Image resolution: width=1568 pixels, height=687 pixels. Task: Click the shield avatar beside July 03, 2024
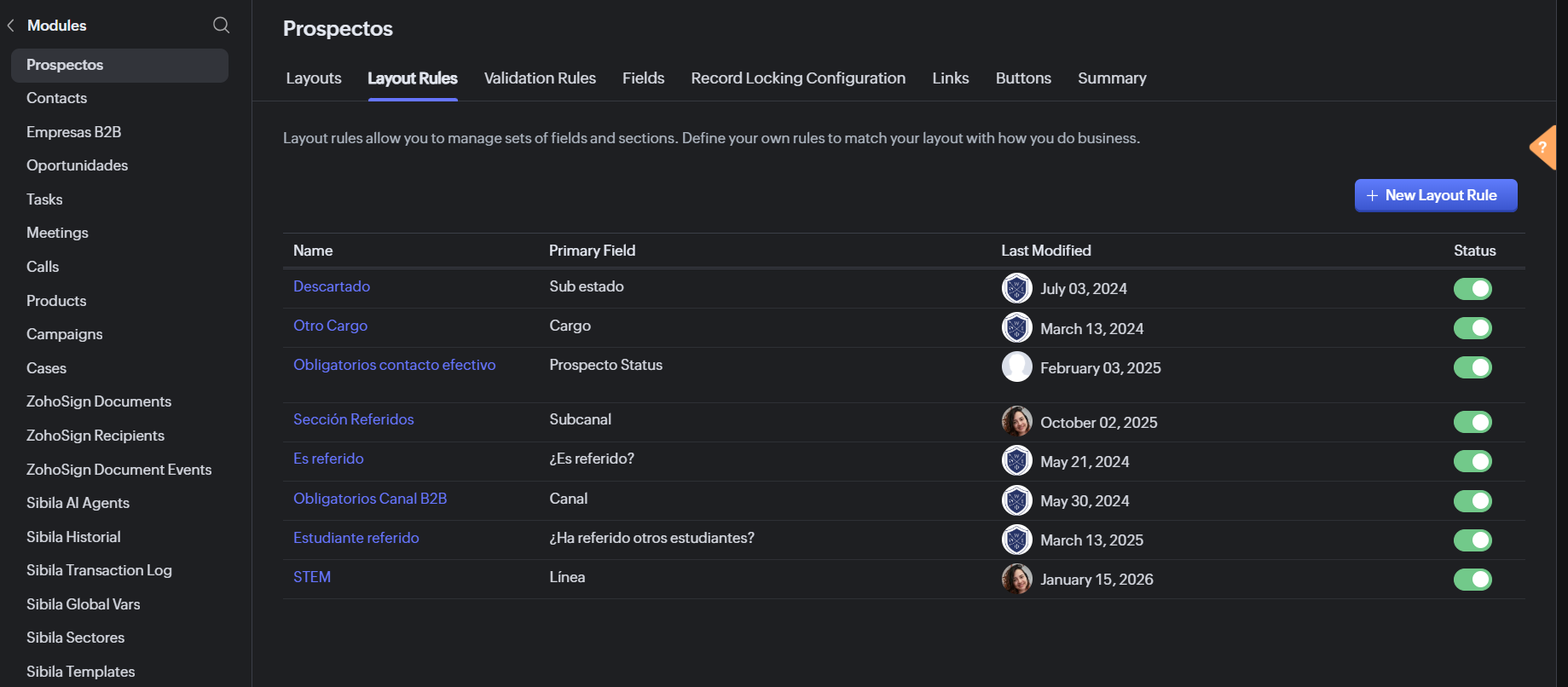tap(1016, 289)
